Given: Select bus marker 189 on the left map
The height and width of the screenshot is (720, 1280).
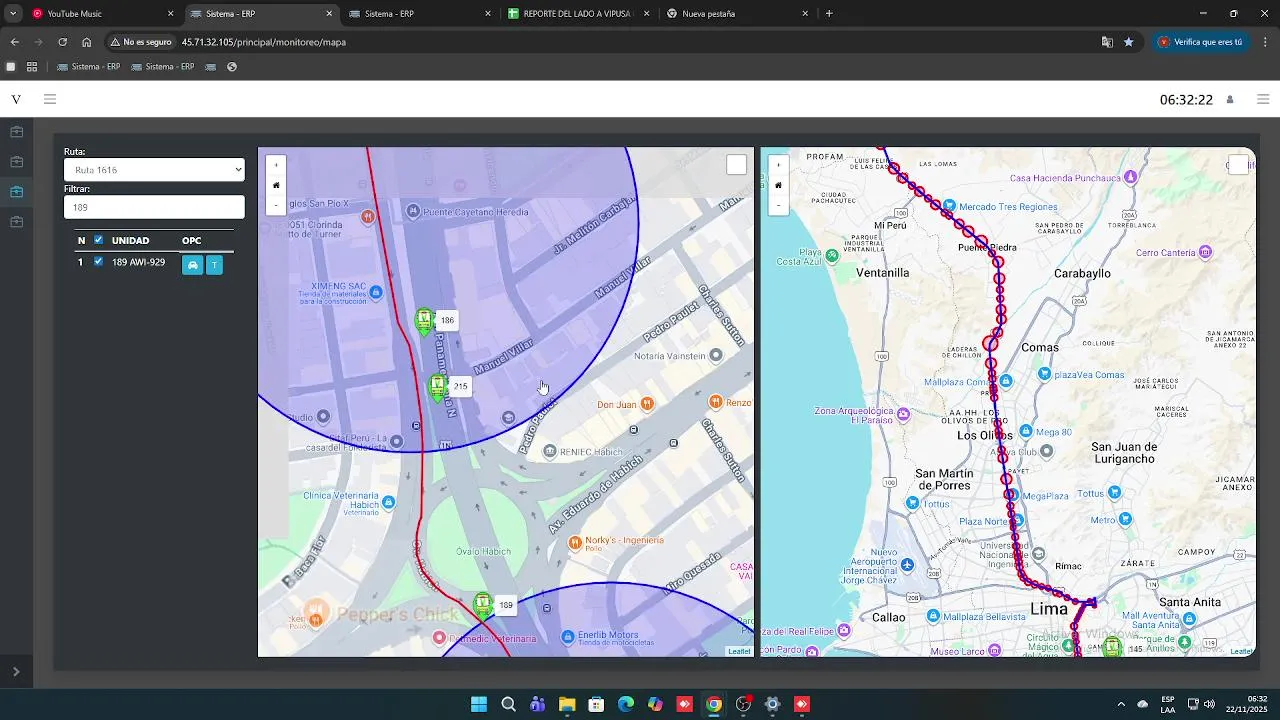Looking at the screenshot, I should [483, 605].
